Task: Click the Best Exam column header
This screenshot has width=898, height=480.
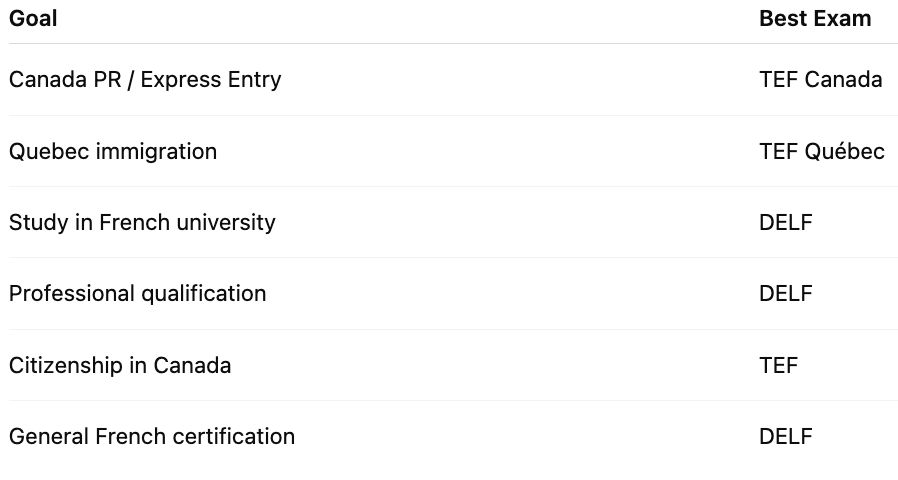Action: click(x=815, y=18)
